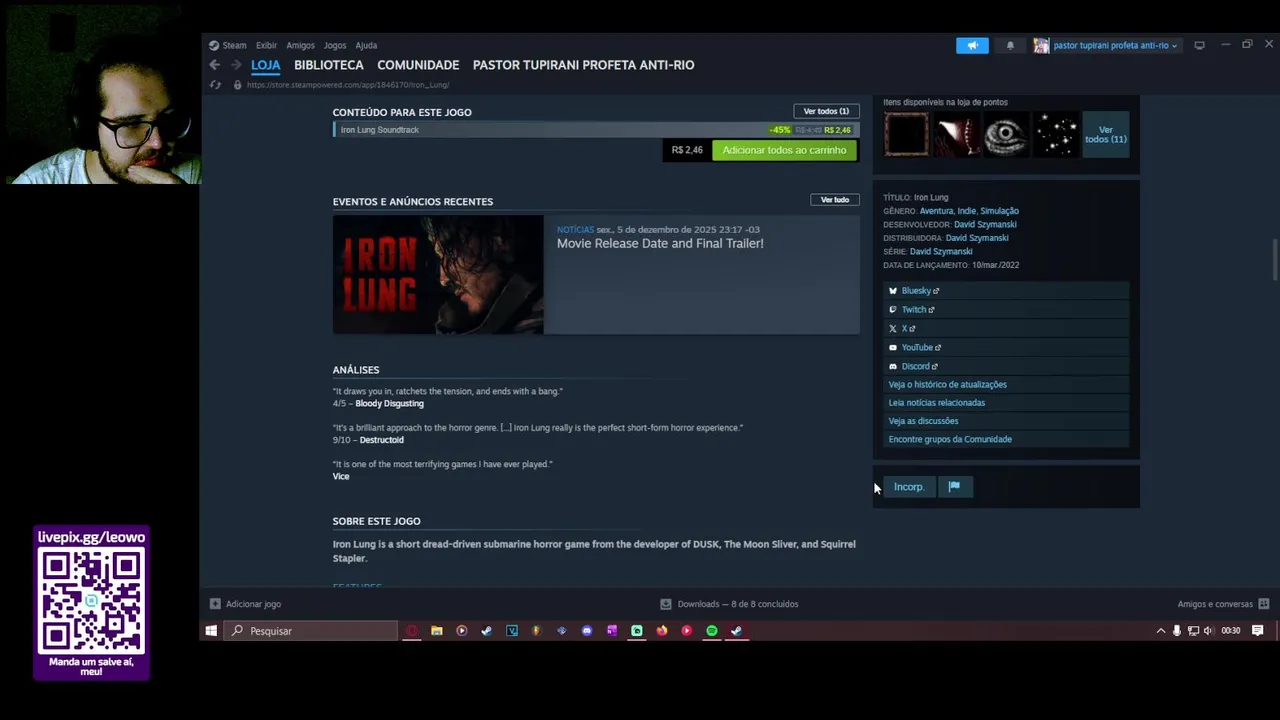Click the Simulação genre link

click(x=999, y=211)
